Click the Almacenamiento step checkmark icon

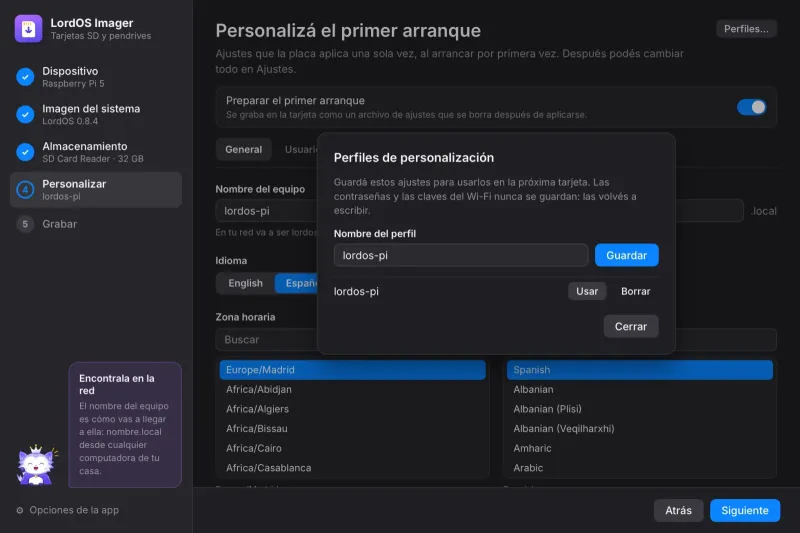pos(25,152)
